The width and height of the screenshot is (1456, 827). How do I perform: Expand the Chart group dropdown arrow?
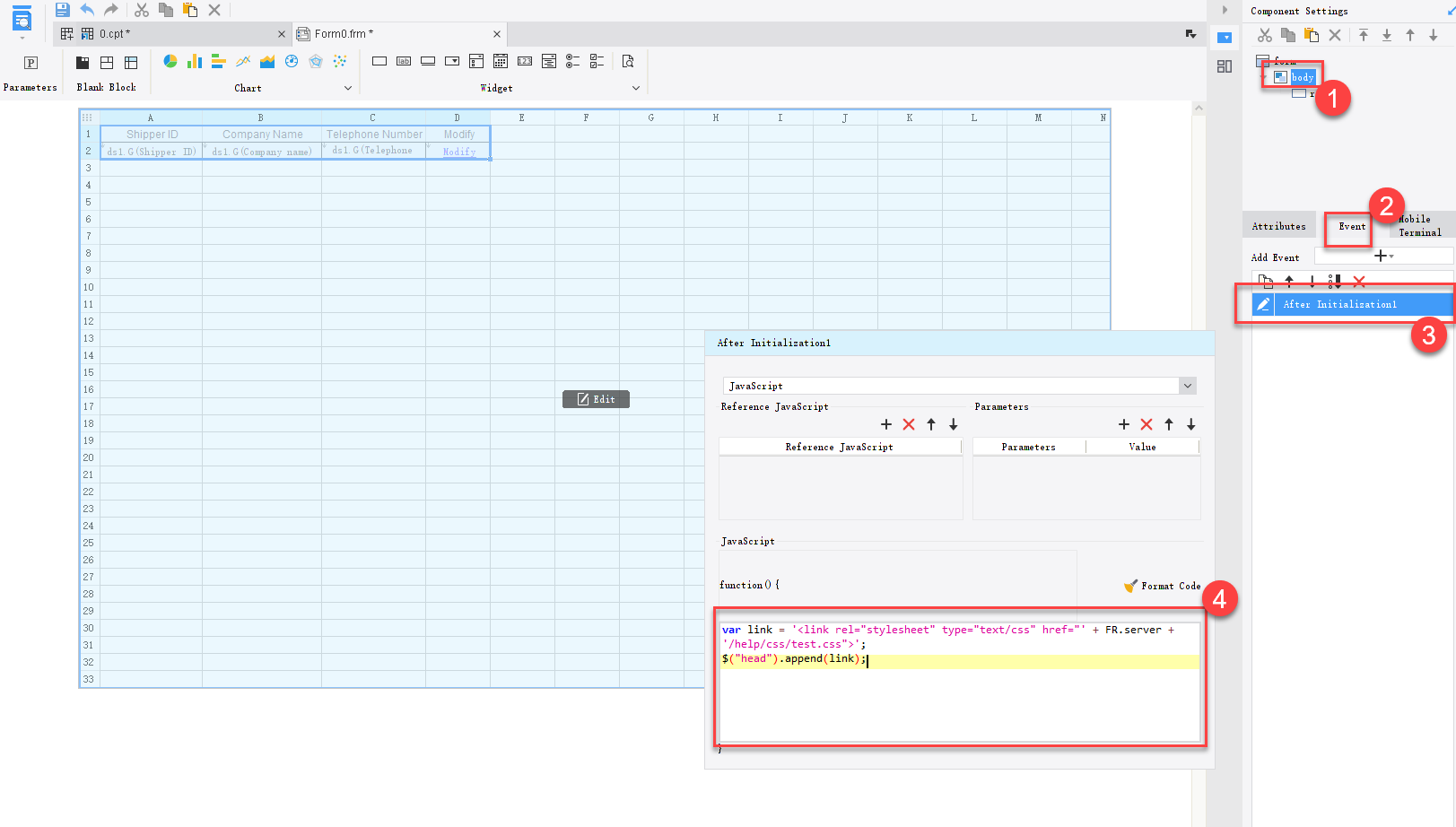click(348, 88)
